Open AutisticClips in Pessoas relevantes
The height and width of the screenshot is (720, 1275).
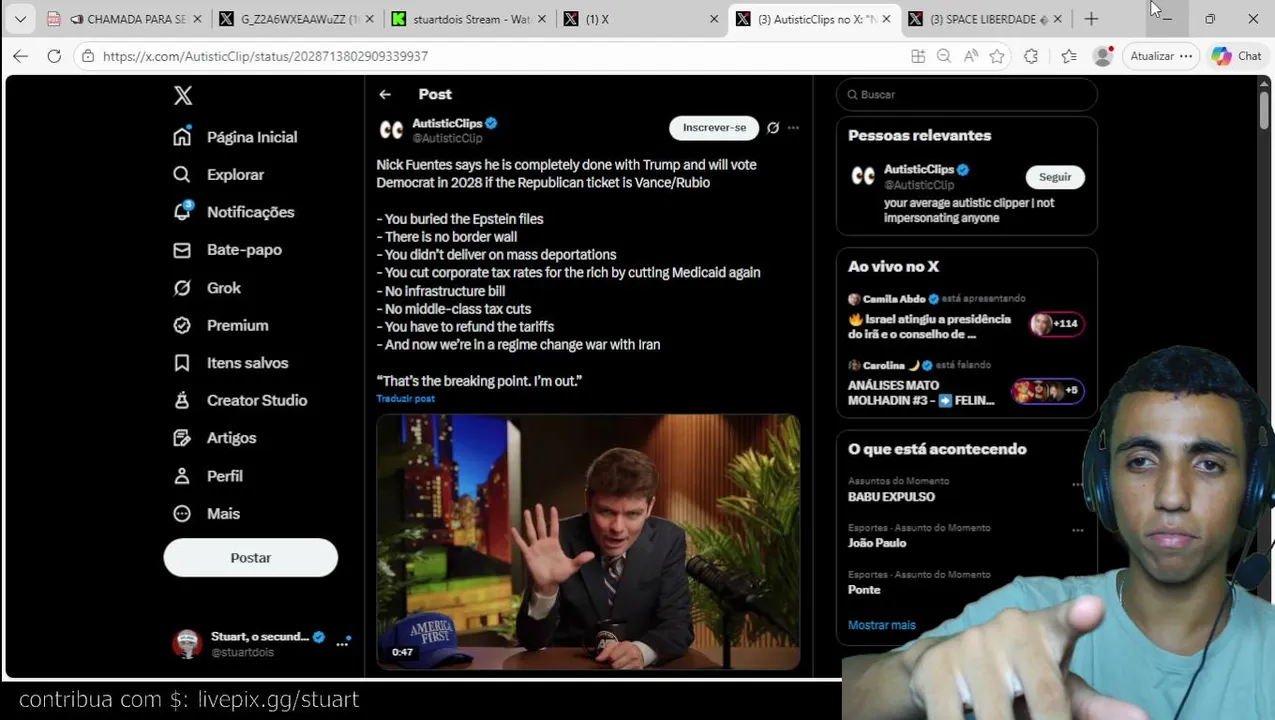tap(919, 169)
